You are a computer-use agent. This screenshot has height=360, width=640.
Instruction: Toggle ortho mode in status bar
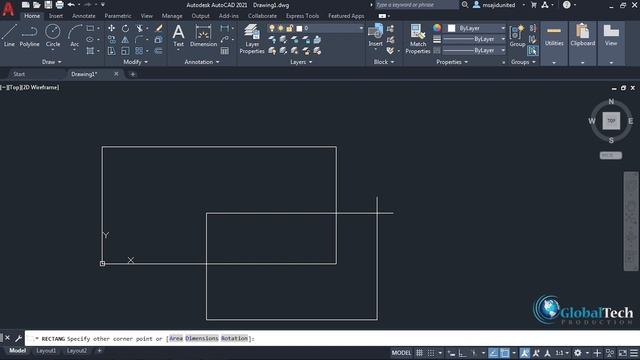pyautogui.click(x=462, y=353)
